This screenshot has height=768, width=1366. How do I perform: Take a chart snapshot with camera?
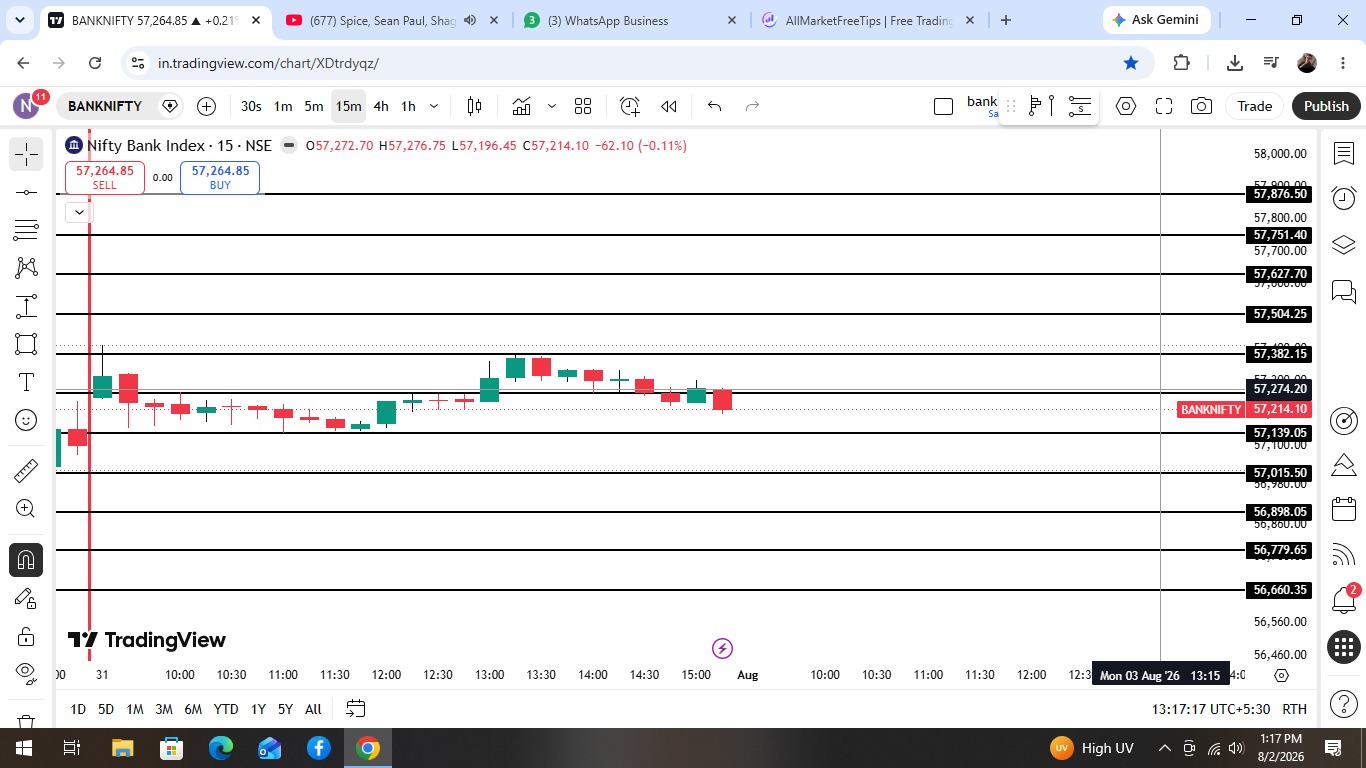(x=1202, y=106)
